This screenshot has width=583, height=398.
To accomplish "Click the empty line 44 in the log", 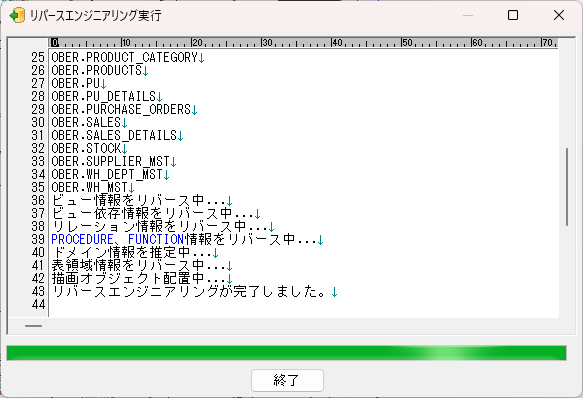I will [x=303, y=305].
